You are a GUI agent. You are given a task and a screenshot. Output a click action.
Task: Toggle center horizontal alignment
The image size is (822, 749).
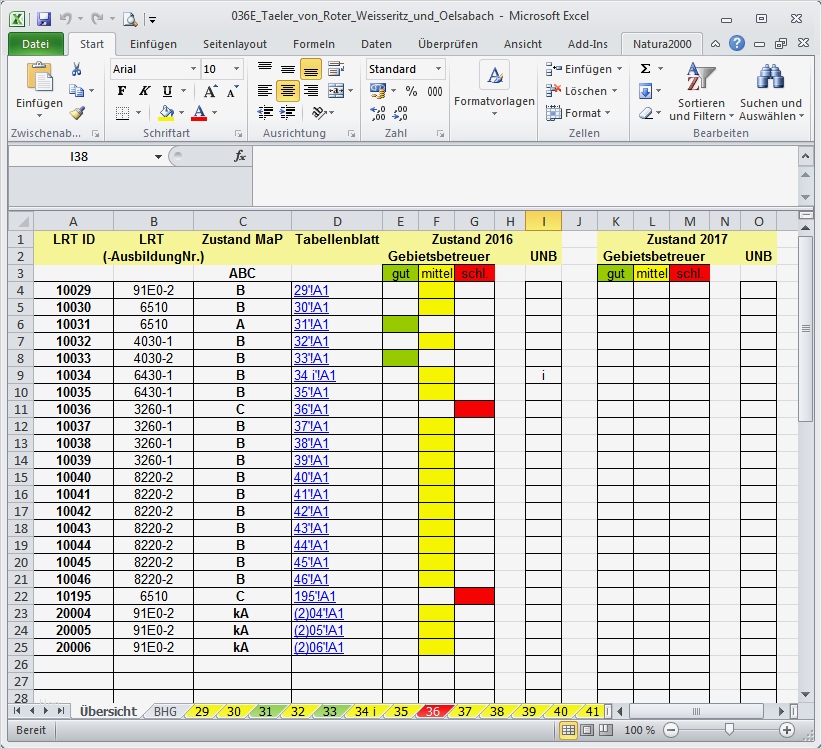288,91
